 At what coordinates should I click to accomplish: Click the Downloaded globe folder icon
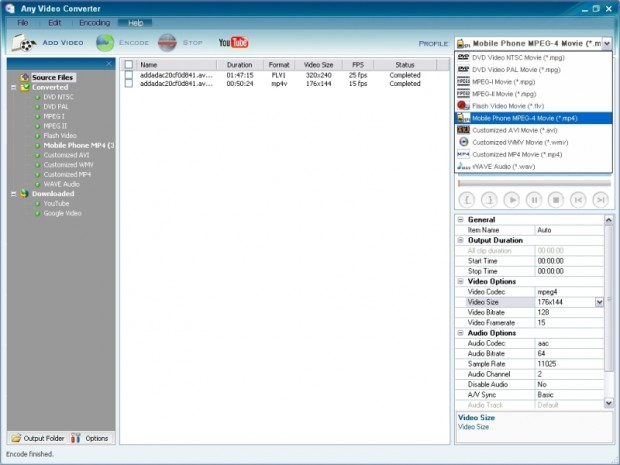point(25,193)
